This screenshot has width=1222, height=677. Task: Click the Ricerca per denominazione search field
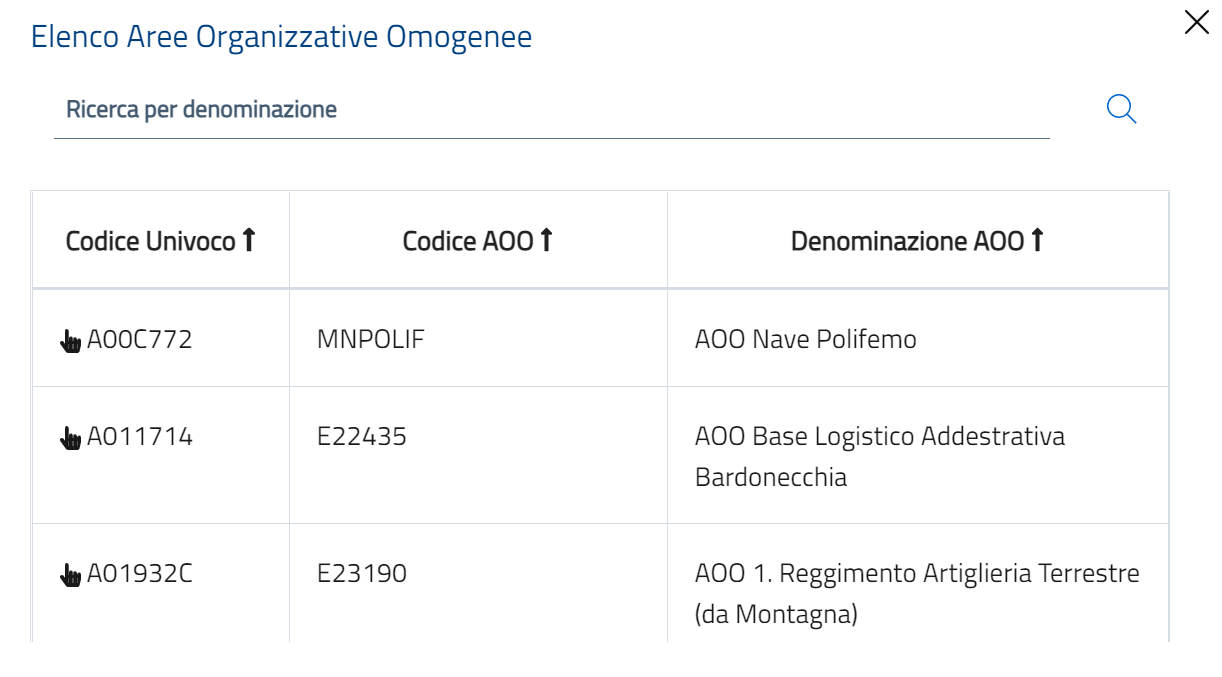pos(400,110)
